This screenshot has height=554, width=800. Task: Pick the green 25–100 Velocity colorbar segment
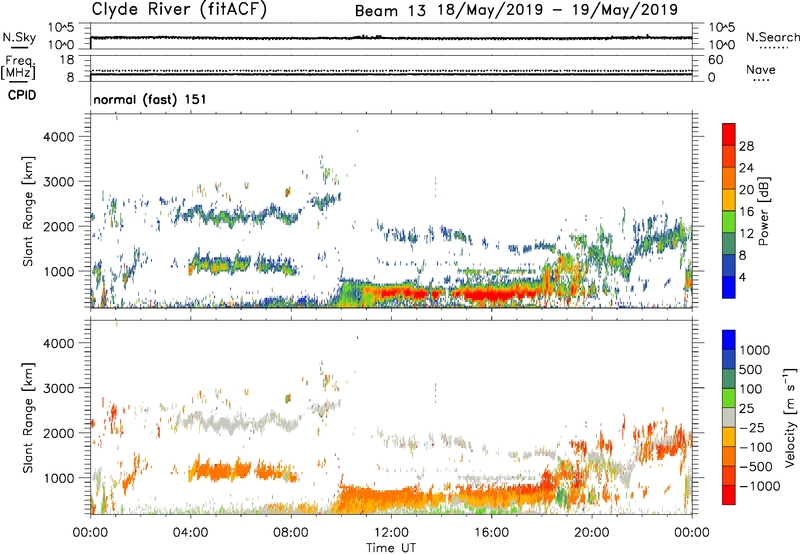(x=729, y=398)
